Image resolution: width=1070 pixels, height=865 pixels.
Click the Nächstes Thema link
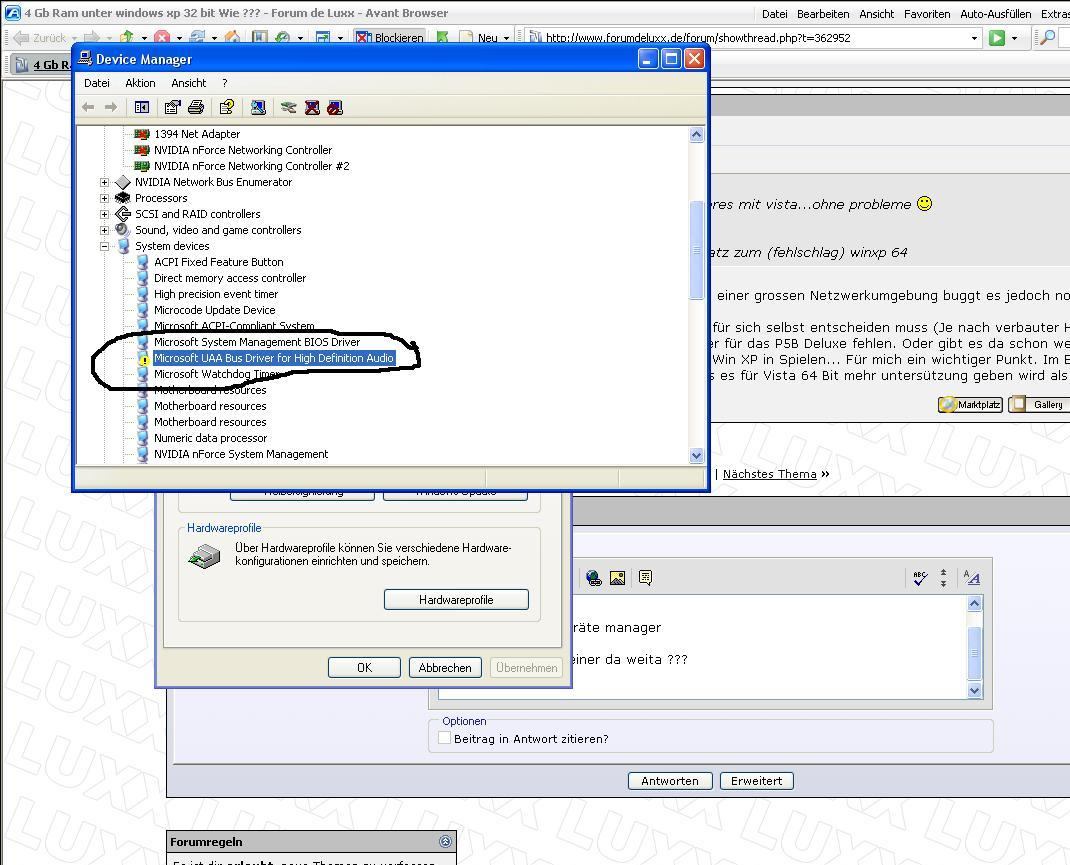(769, 474)
